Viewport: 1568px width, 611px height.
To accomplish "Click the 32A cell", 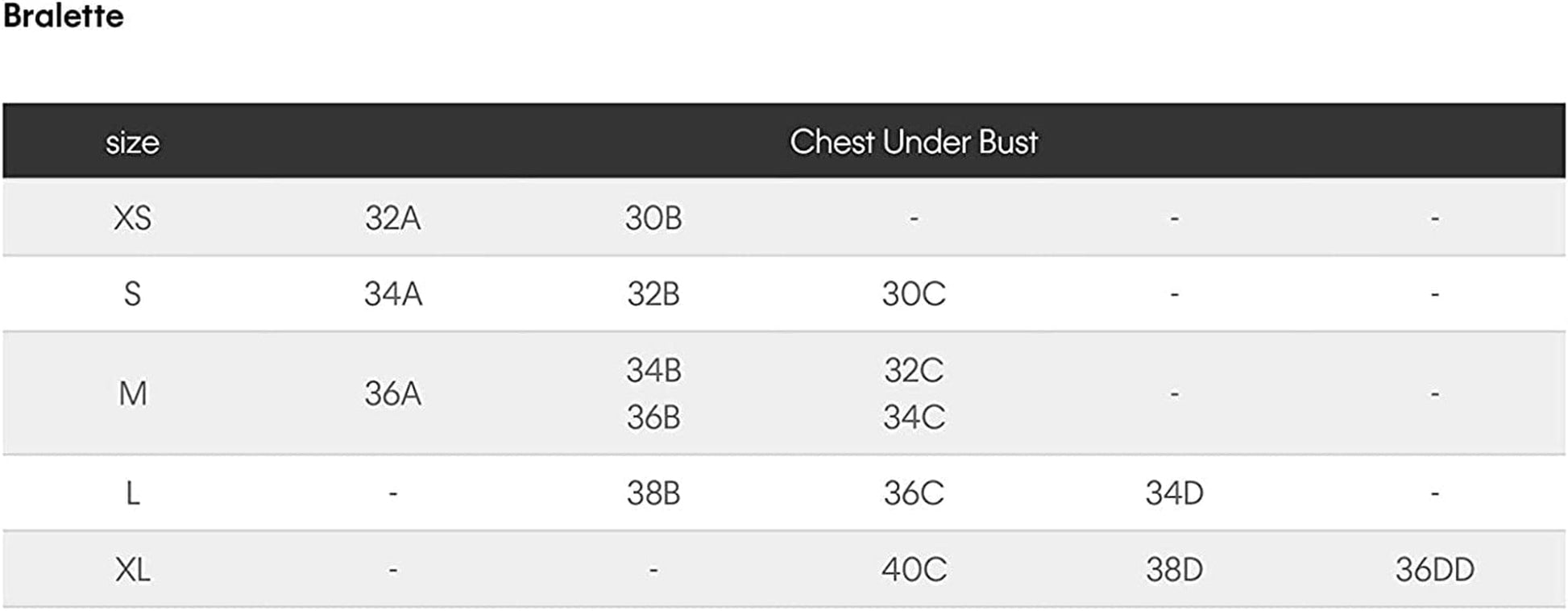I will click(x=392, y=218).
